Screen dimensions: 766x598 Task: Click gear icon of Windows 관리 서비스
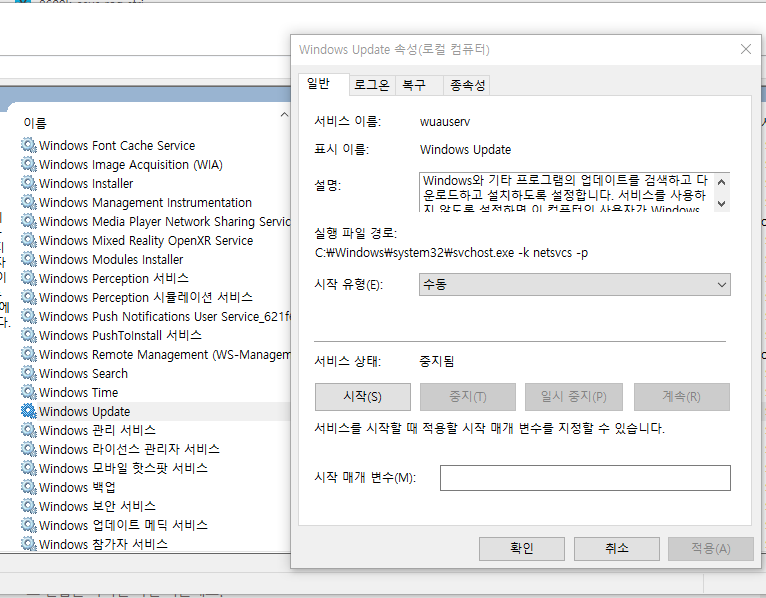point(28,430)
